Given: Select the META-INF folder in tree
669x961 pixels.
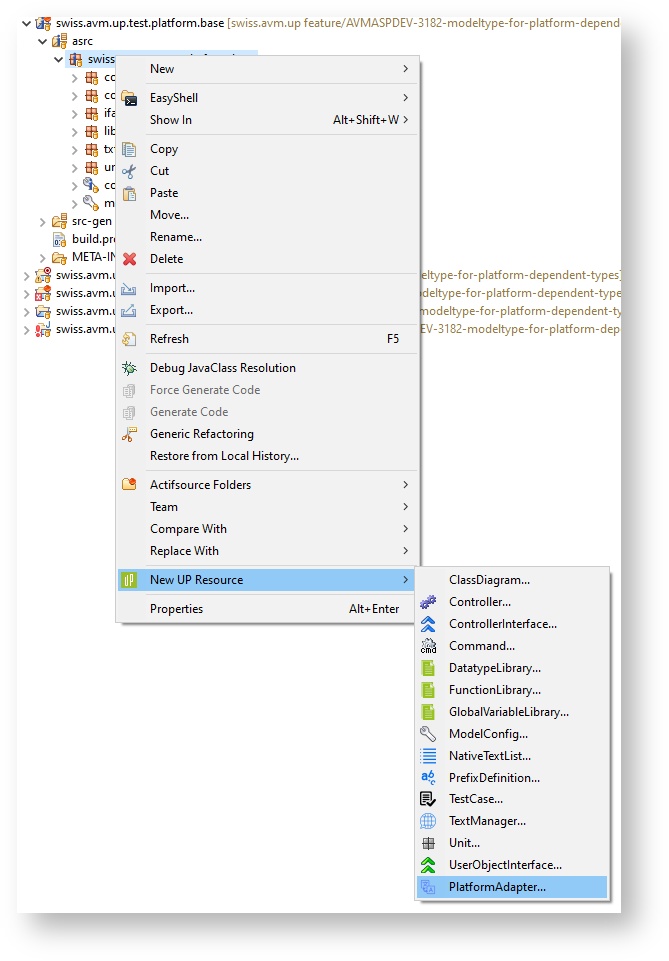Looking at the screenshot, I should [x=88, y=257].
